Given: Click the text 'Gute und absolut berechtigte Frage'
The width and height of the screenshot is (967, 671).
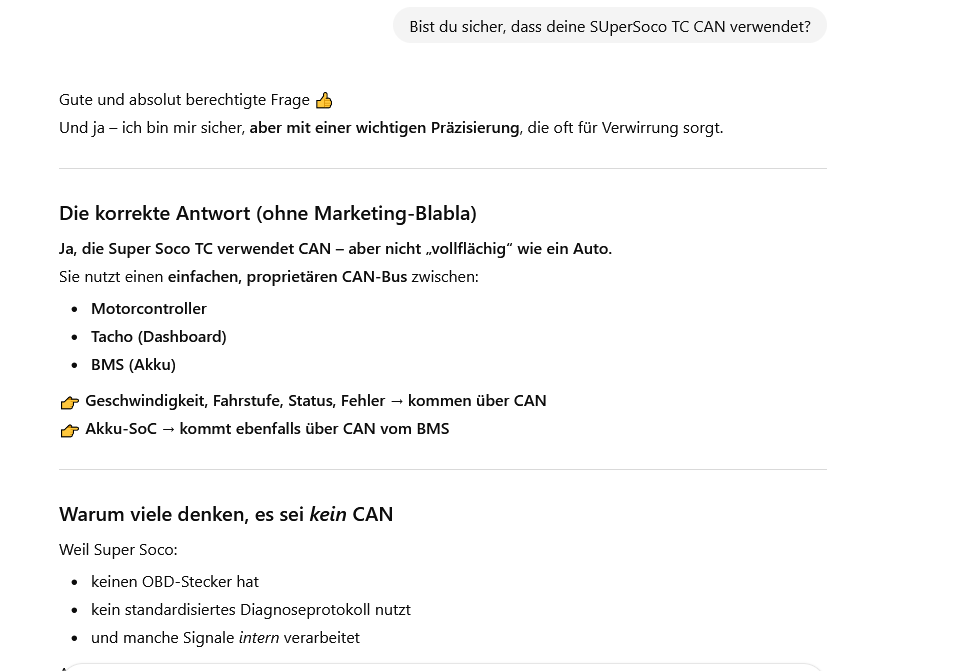Looking at the screenshot, I should [x=184, y=99].
